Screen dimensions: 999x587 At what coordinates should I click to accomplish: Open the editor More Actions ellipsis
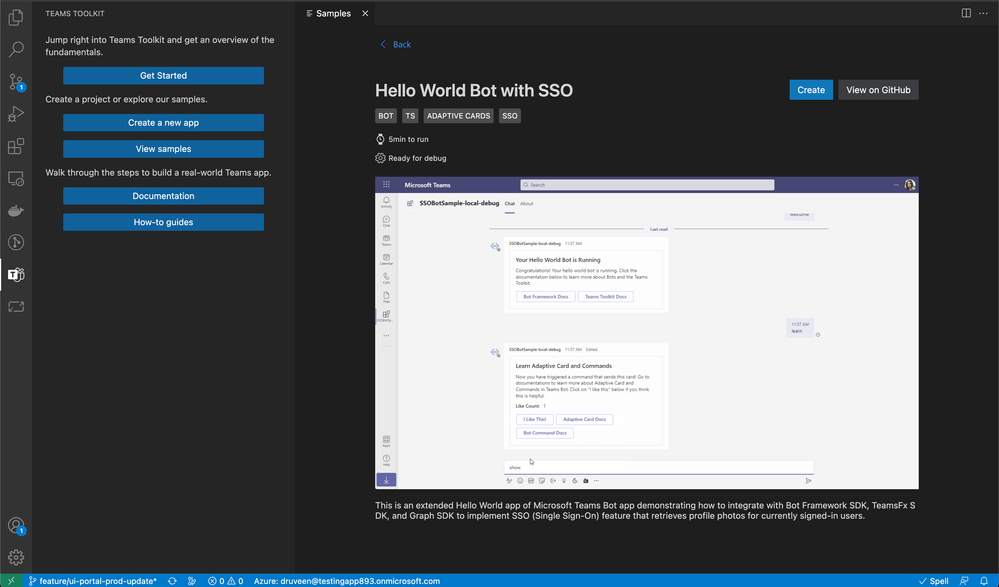coord(984,13)
